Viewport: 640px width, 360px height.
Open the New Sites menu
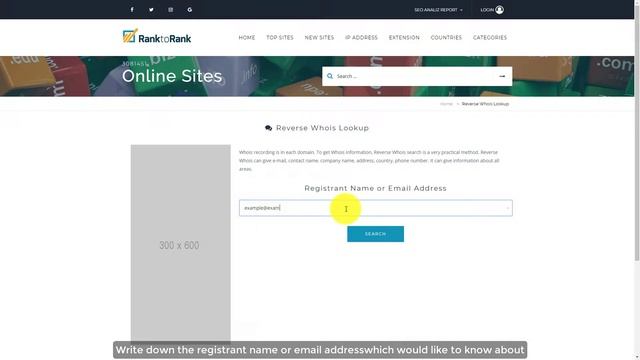point(319,38)
